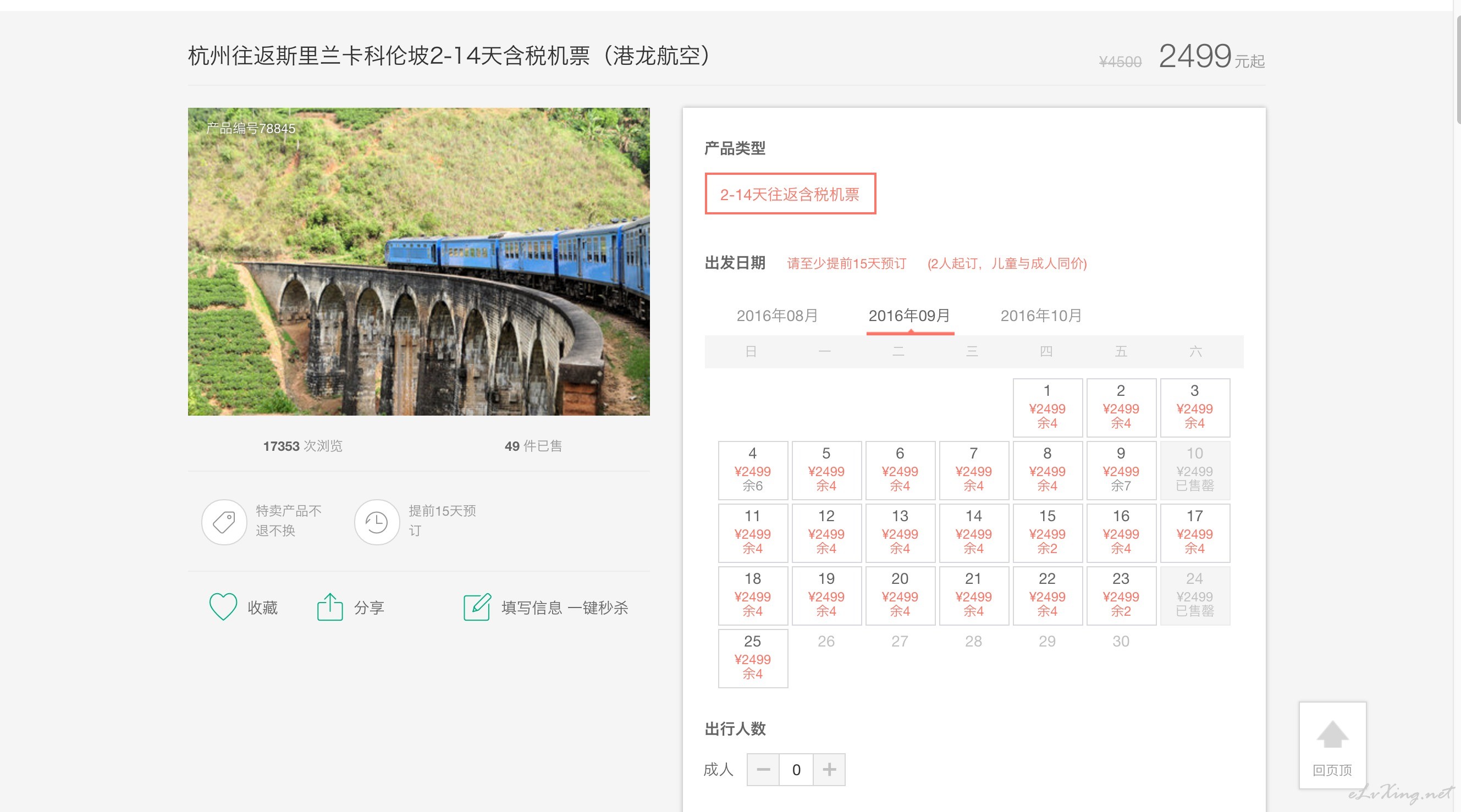Viewport: 1461px width, 812px height.
Task: Select departure date September 17
Action: coord(1195,533)
